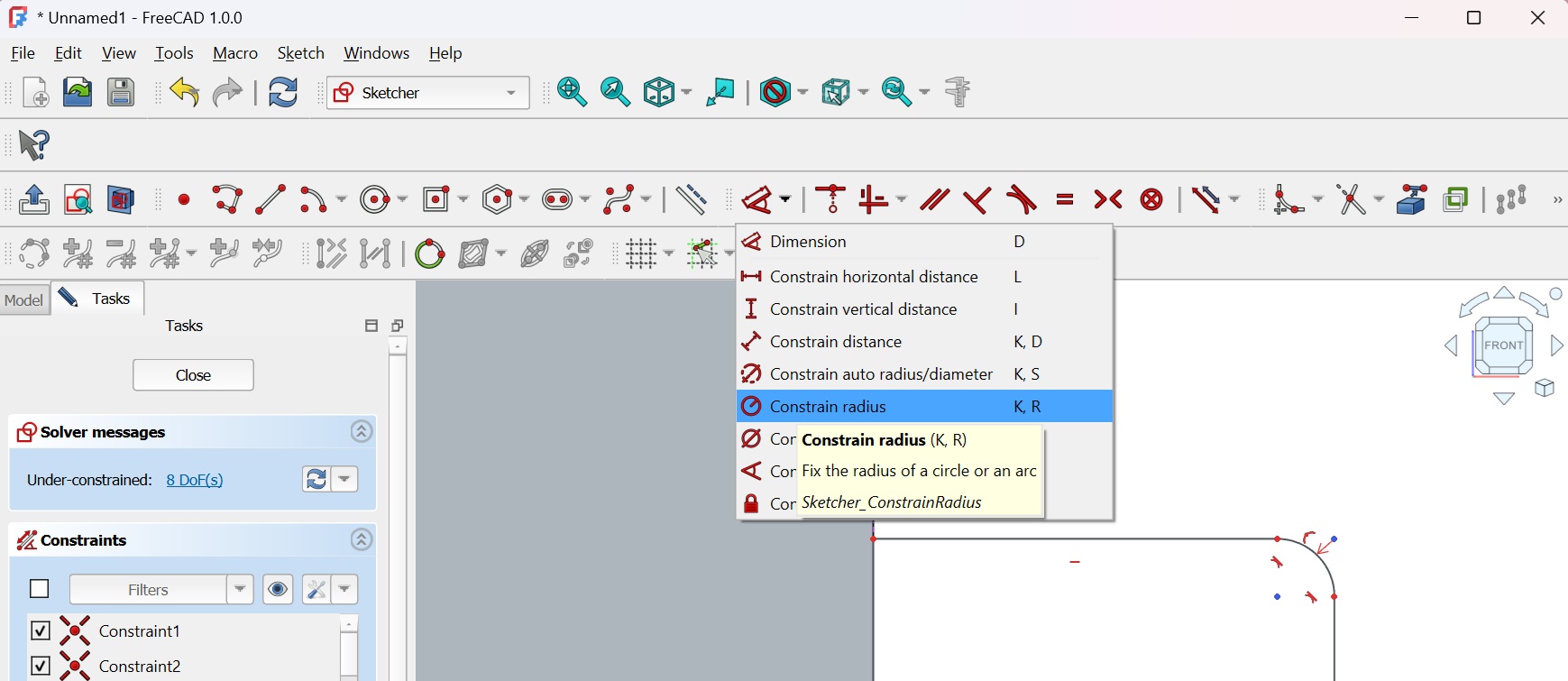Choose Constrain radius from the menu
This screenshot has width=1568, height=681.
coord(828,407)
